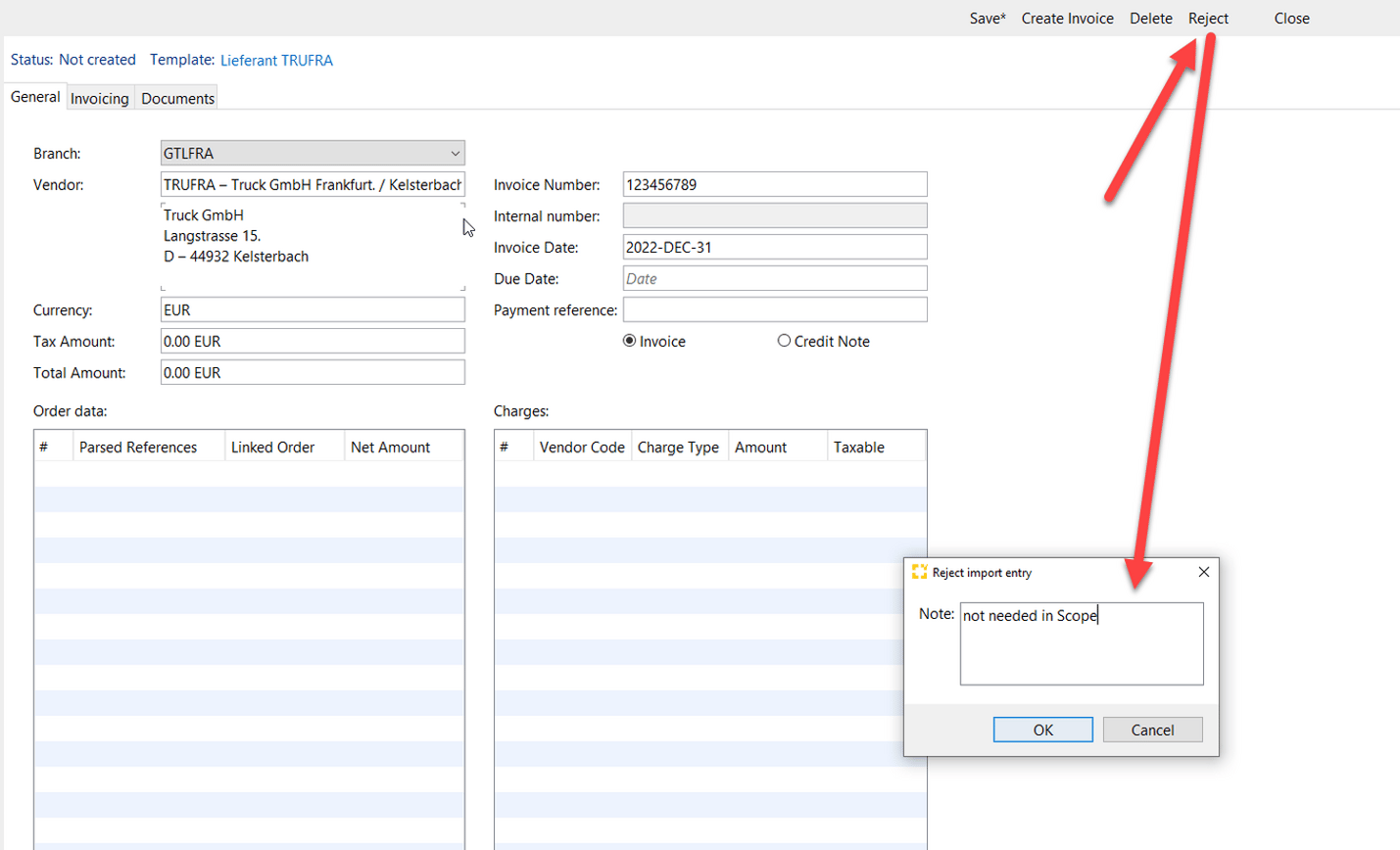Click the Parsed References column header

(x=149, y=448)
